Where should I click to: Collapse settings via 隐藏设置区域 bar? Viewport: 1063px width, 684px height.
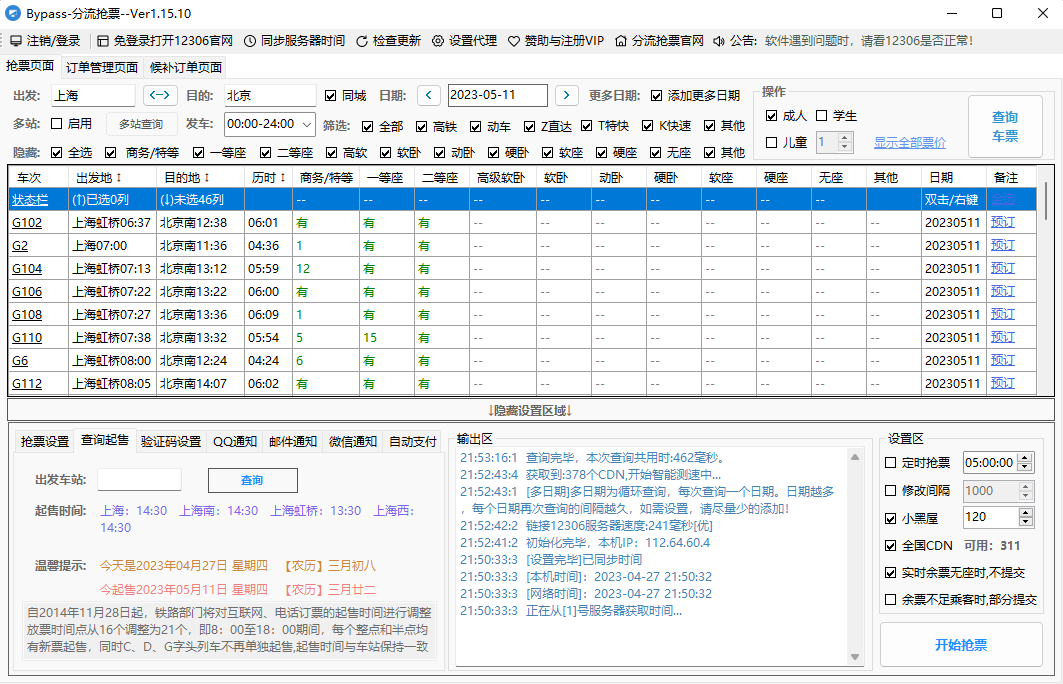[530, 410]
